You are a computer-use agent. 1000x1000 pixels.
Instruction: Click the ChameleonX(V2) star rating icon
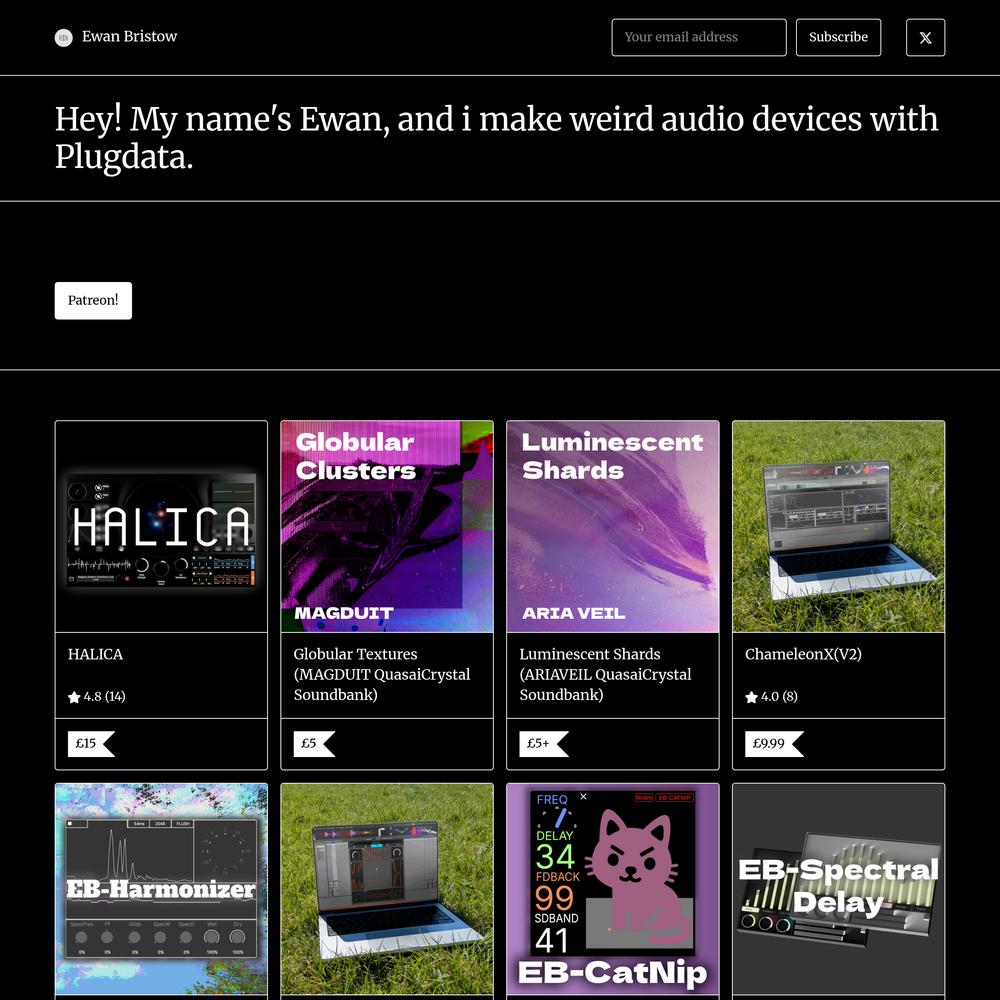751,697
